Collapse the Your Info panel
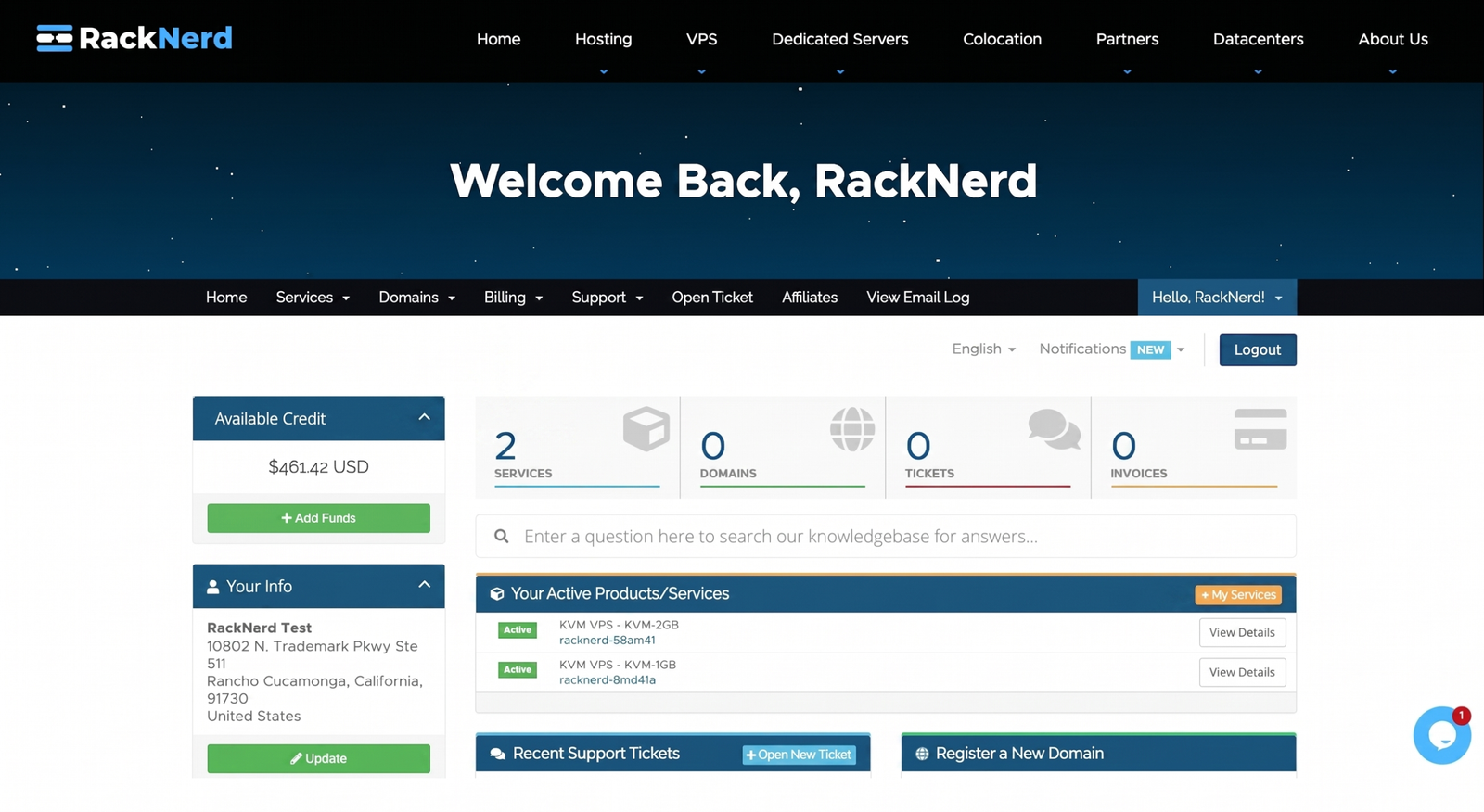This screenshot has width=1484, height=812. [424, 585]
